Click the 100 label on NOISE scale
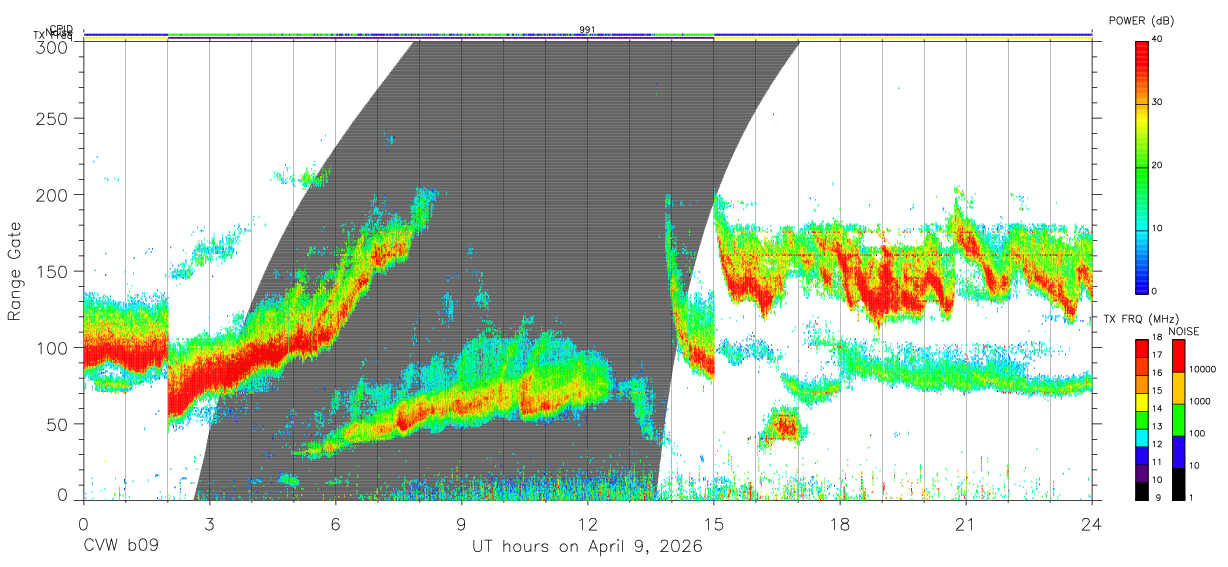 (x=1196, y=433)
